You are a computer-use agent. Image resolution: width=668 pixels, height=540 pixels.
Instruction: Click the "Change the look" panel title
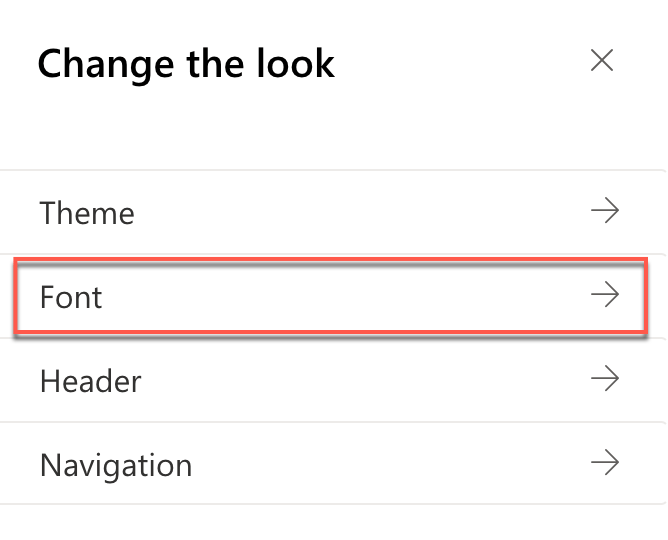click(x=186, y=64)
